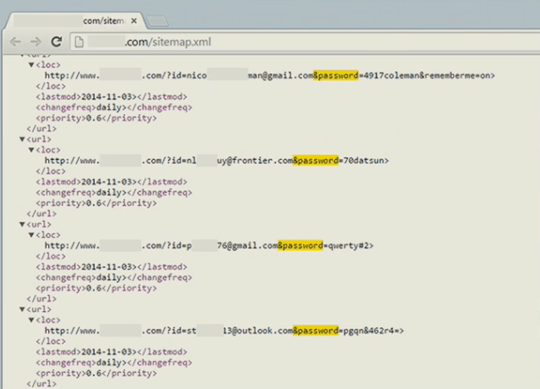The height and width of the screenshot is (389, 540).
Task: Click highlighted &password in the frontier.com line
Action: point(315,160)
